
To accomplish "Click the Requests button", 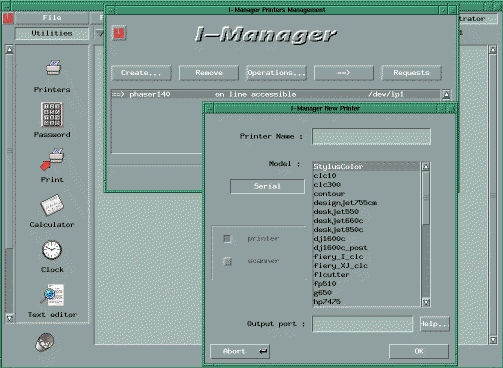I will click(411, 73).
